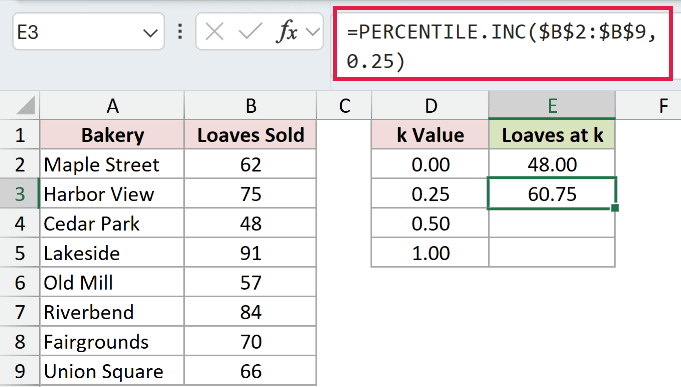Select the 'Riverbend' cell
Image resolution: width=681 pixels, height=387 pixels.
(112, 312)
